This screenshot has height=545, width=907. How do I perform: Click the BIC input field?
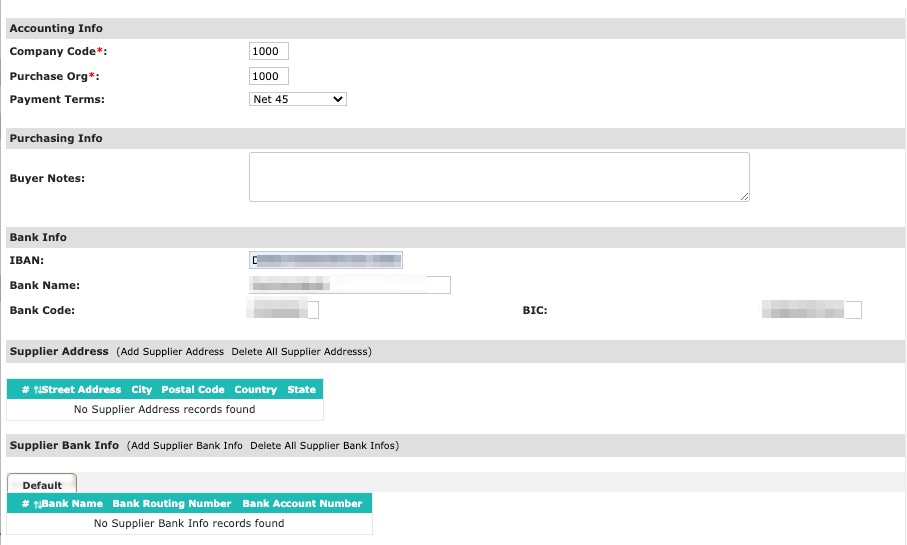point(811,310)
